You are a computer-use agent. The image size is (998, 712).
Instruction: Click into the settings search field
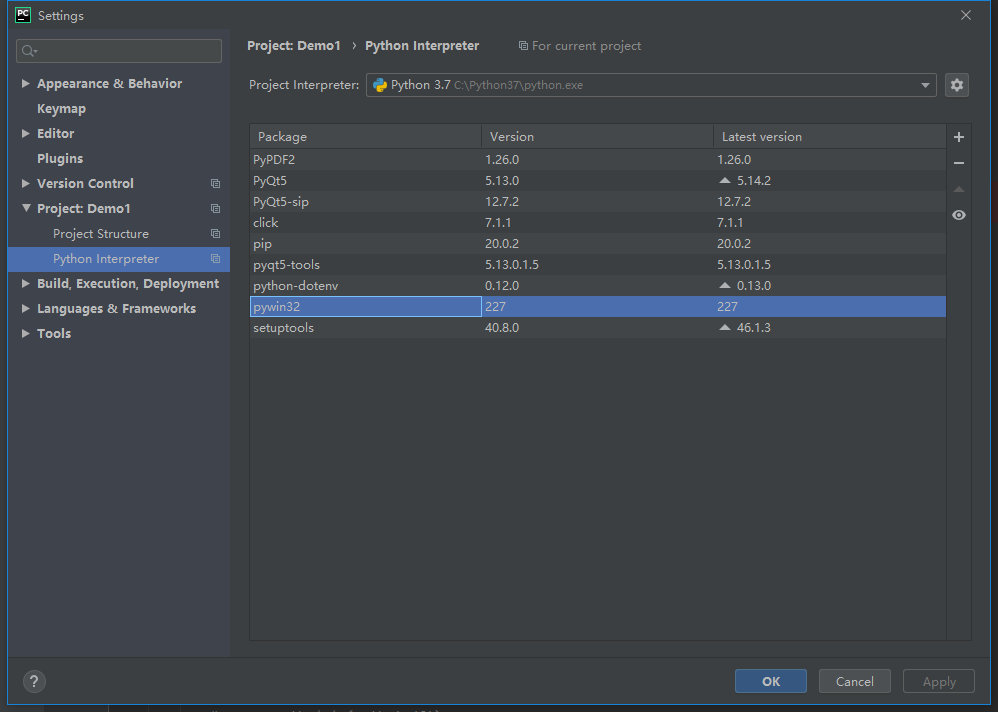(x=119, y=51)
